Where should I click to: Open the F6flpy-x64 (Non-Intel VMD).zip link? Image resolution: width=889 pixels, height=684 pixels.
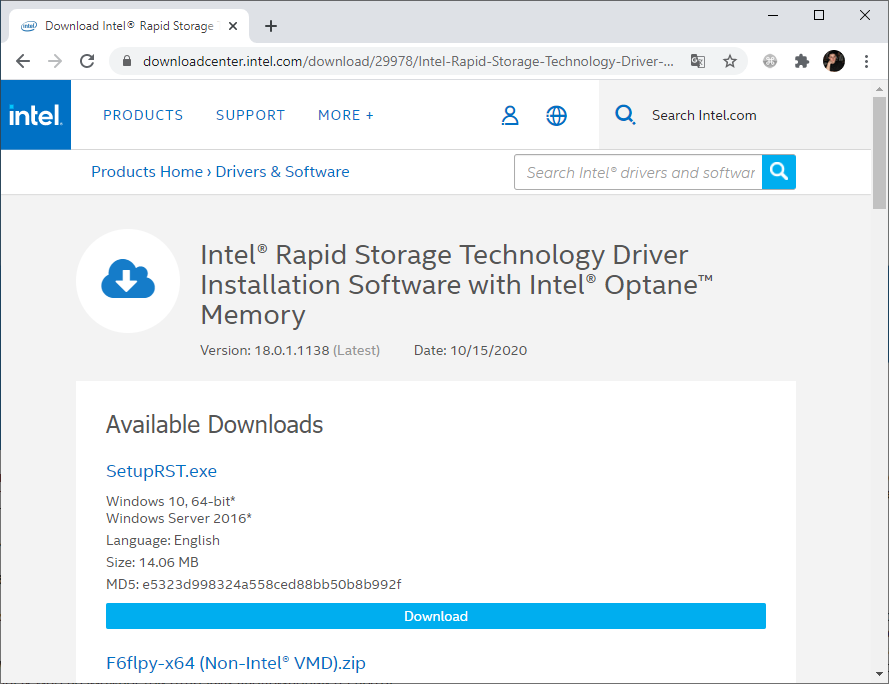point(236,663)
